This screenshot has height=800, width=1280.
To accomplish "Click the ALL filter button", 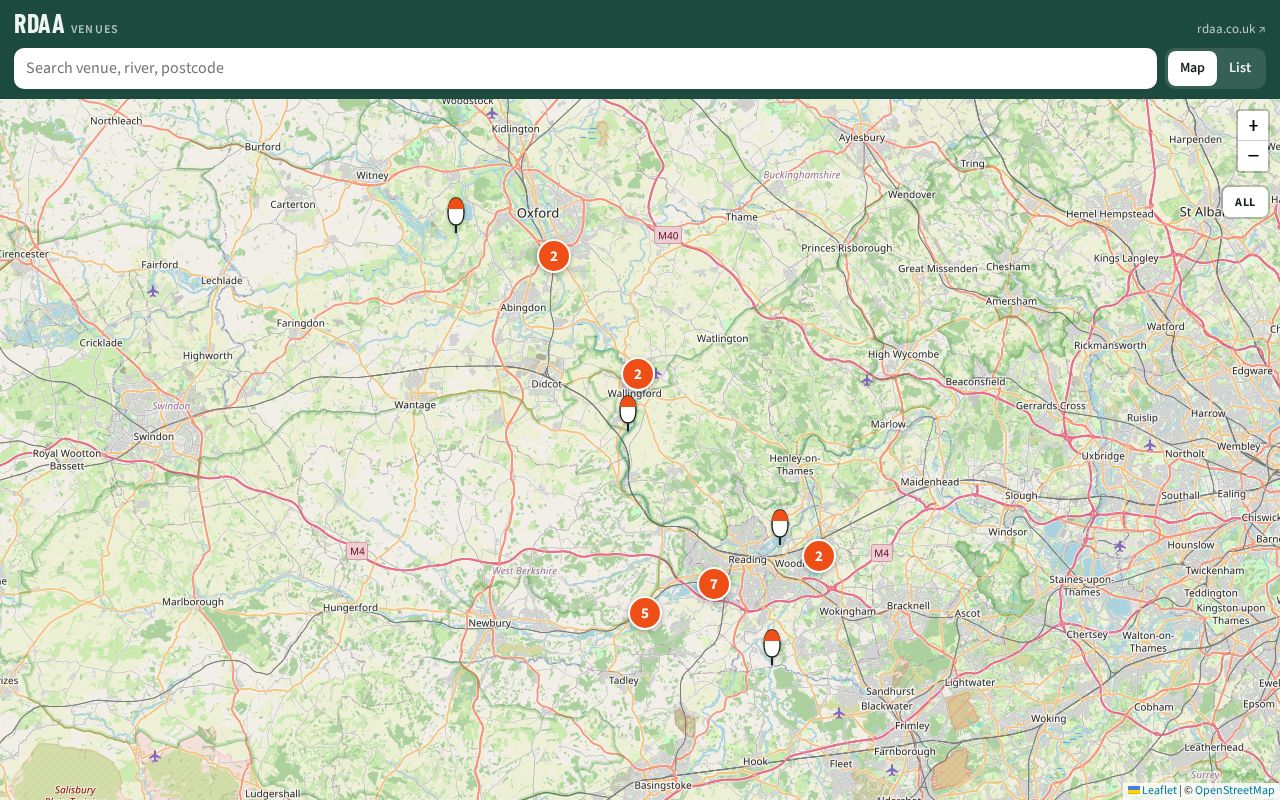I will (1245, 202).
